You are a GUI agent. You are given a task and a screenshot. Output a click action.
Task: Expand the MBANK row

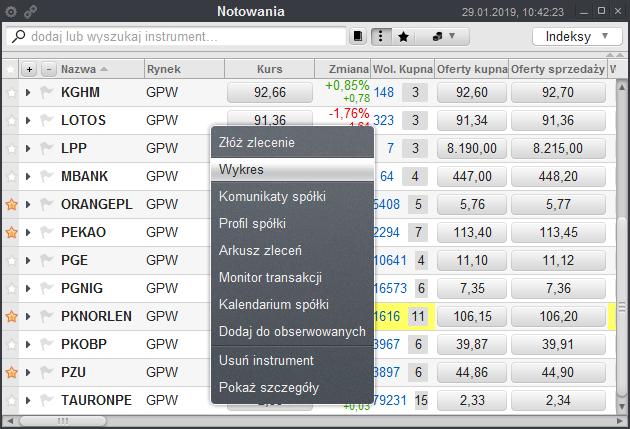pos(28,176)
